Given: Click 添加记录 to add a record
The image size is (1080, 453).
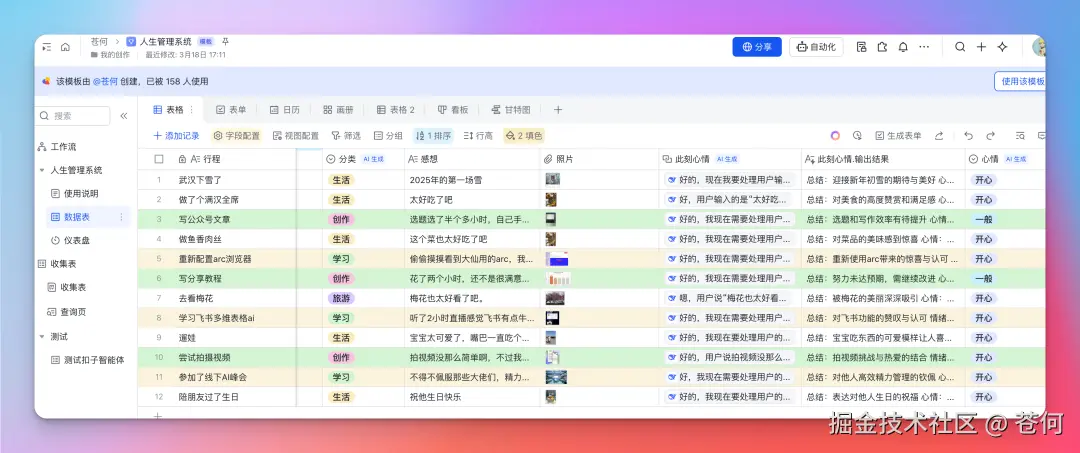Looking at the screenshot, I should pyautogui.click(x=176, y=136).
